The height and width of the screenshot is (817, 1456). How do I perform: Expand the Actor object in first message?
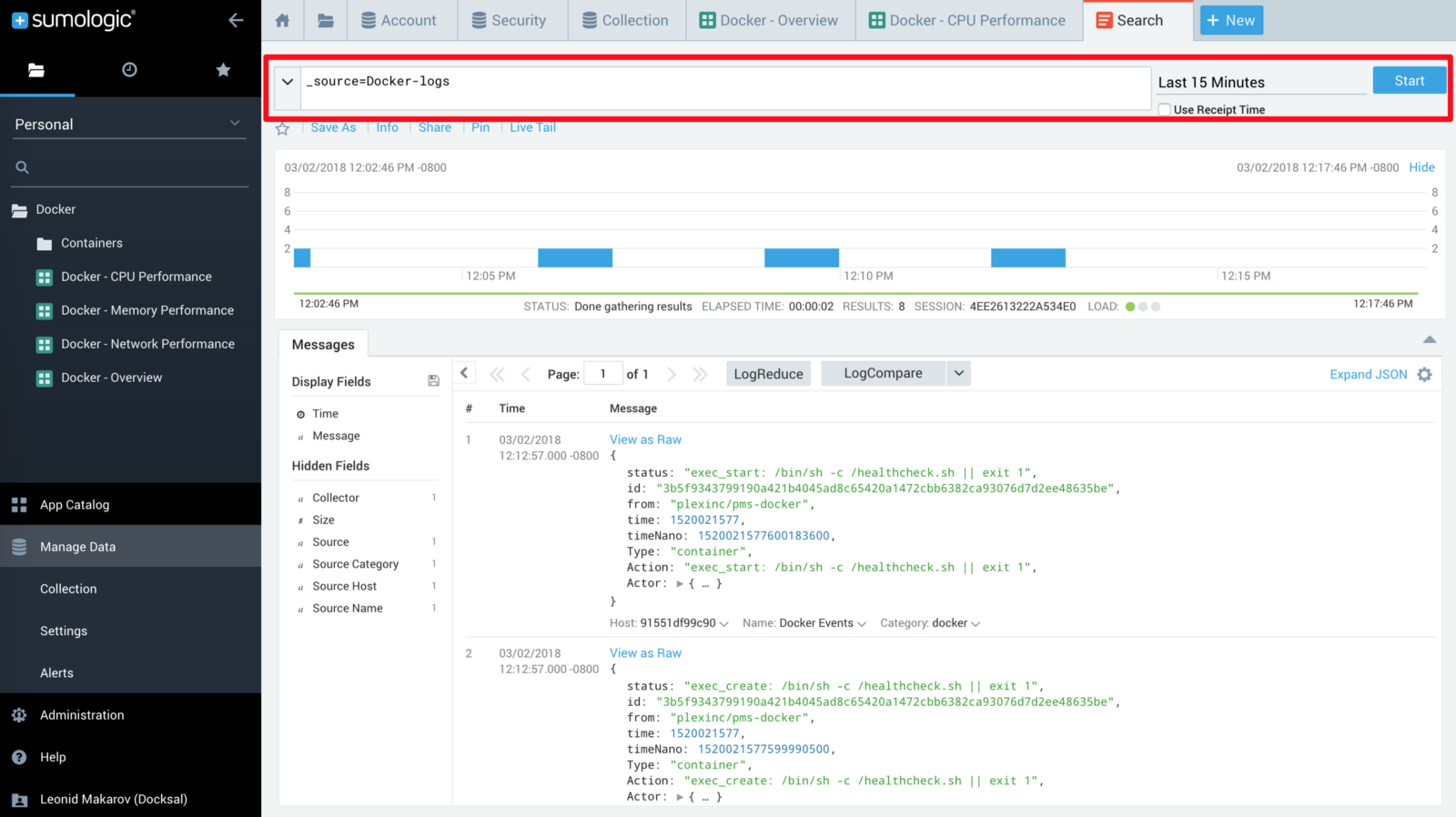680,583
